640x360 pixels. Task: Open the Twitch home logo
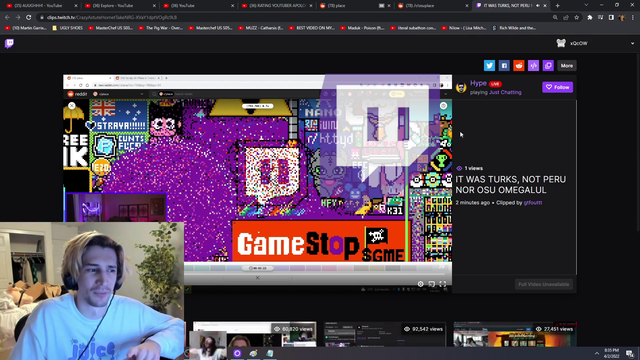coord(9,43)
